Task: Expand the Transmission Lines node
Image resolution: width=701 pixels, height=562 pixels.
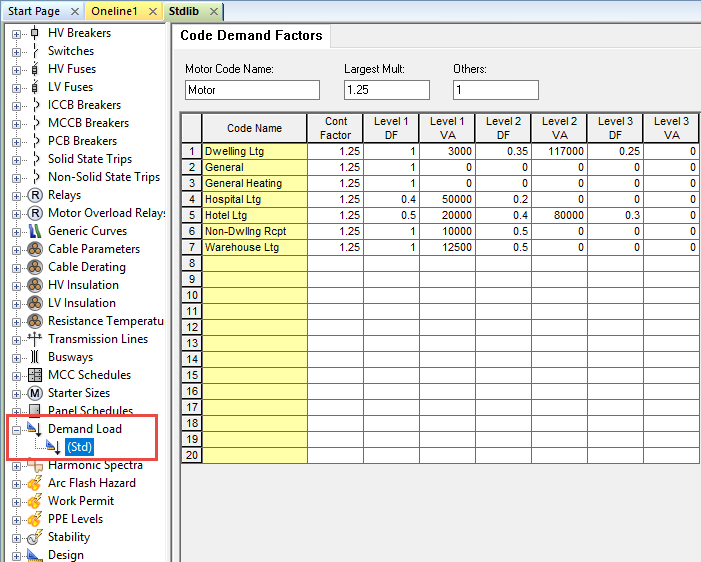Action: click(16, 339)
